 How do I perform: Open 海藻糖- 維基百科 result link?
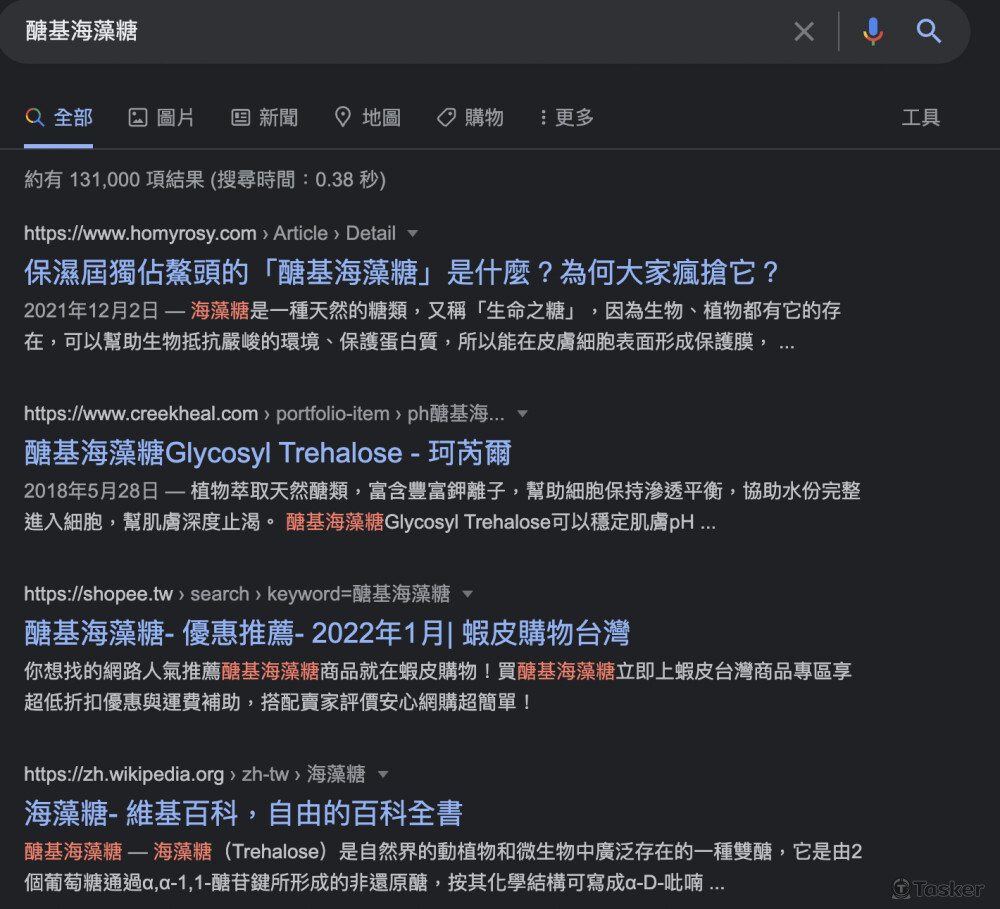(243, 814)
